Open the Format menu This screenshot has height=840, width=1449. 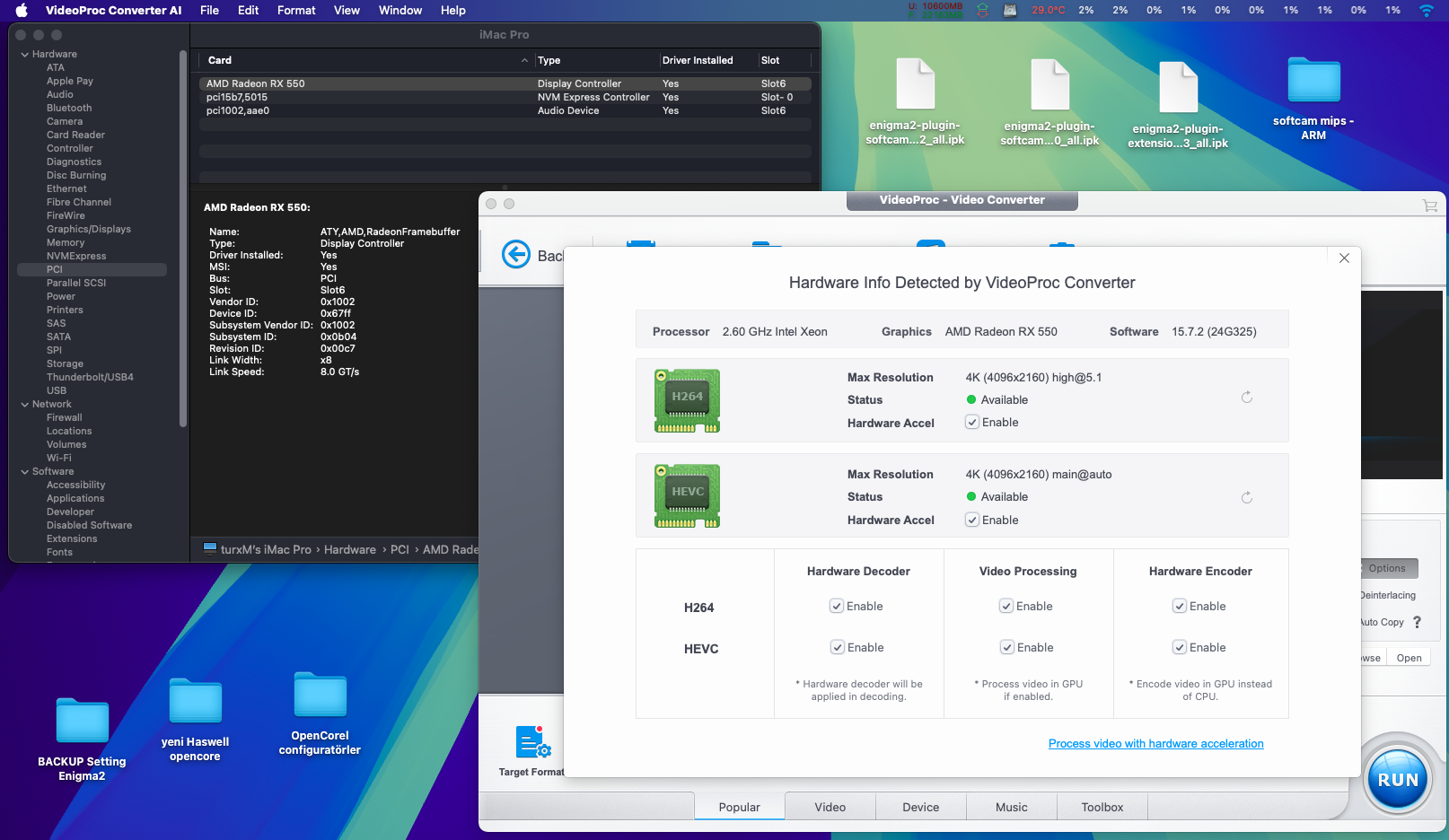point(296,11)
